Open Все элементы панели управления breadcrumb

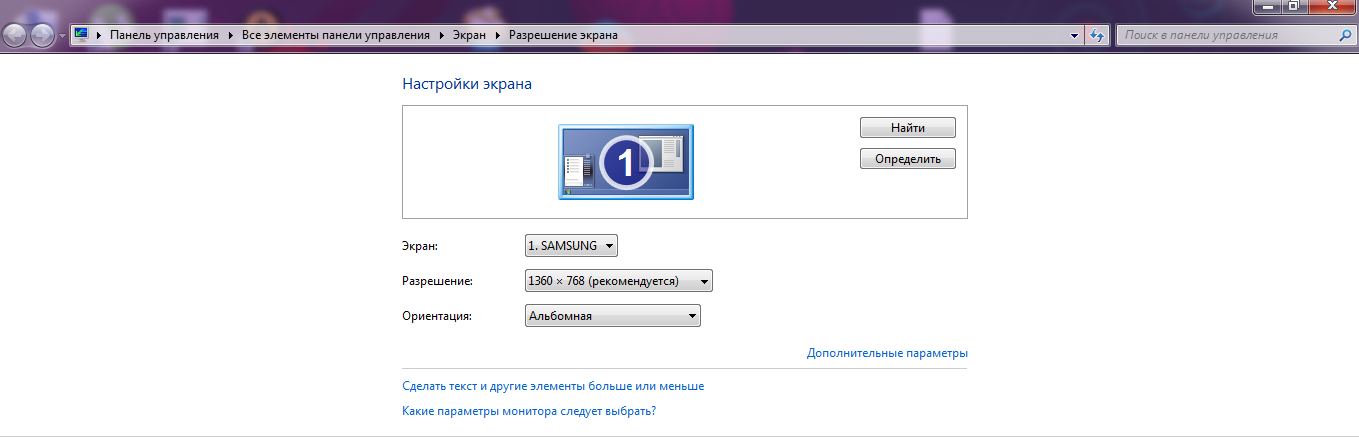pyautogui.click(x=335, y=35)
